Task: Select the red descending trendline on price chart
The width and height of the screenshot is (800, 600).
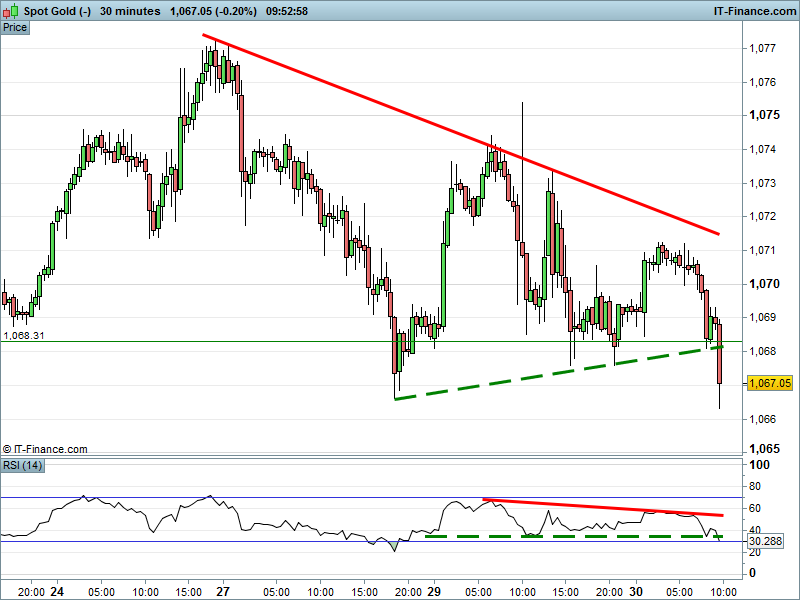Action: [460, 134]
